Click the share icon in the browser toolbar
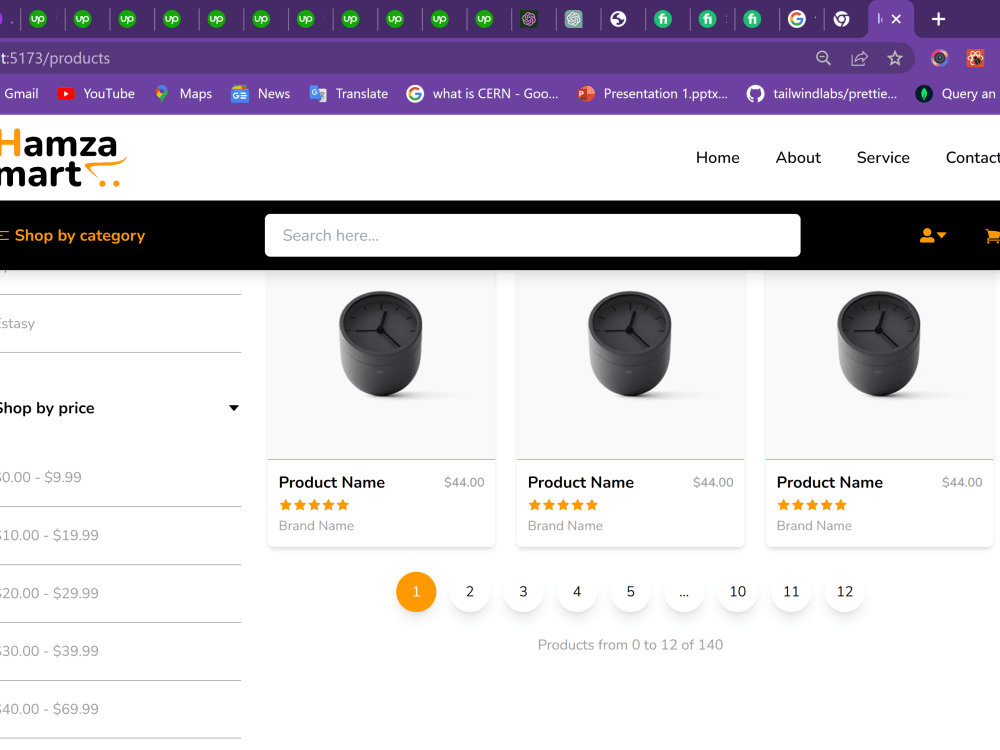Screen dimensions: 1000x750 pos(859,58)
